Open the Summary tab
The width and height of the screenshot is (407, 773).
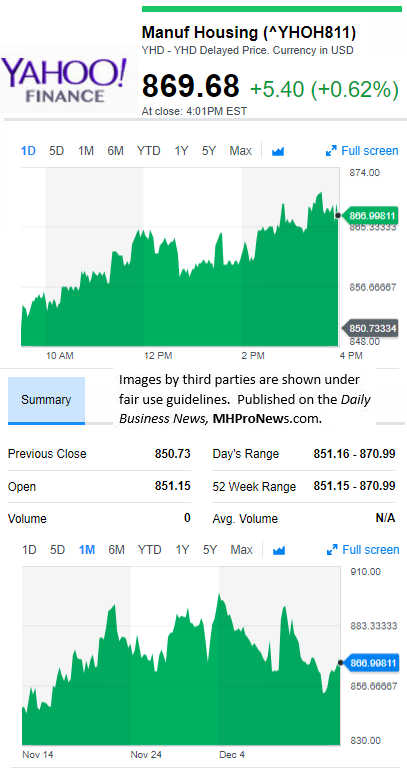[x=46, y=400]
